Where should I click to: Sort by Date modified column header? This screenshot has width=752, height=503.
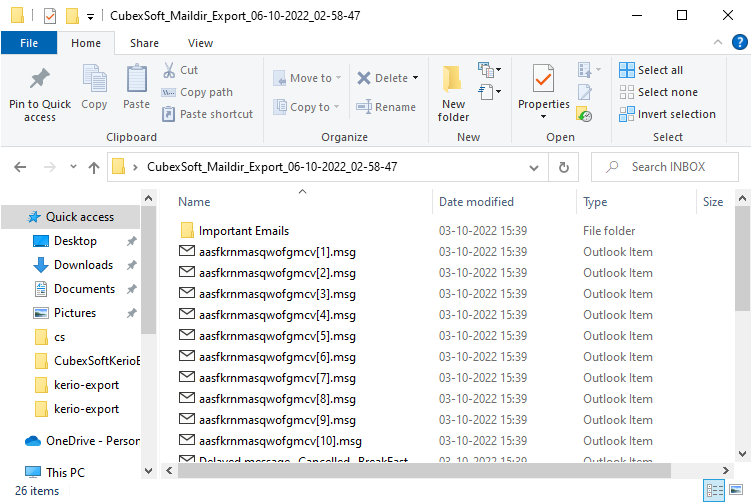point(476,202)
